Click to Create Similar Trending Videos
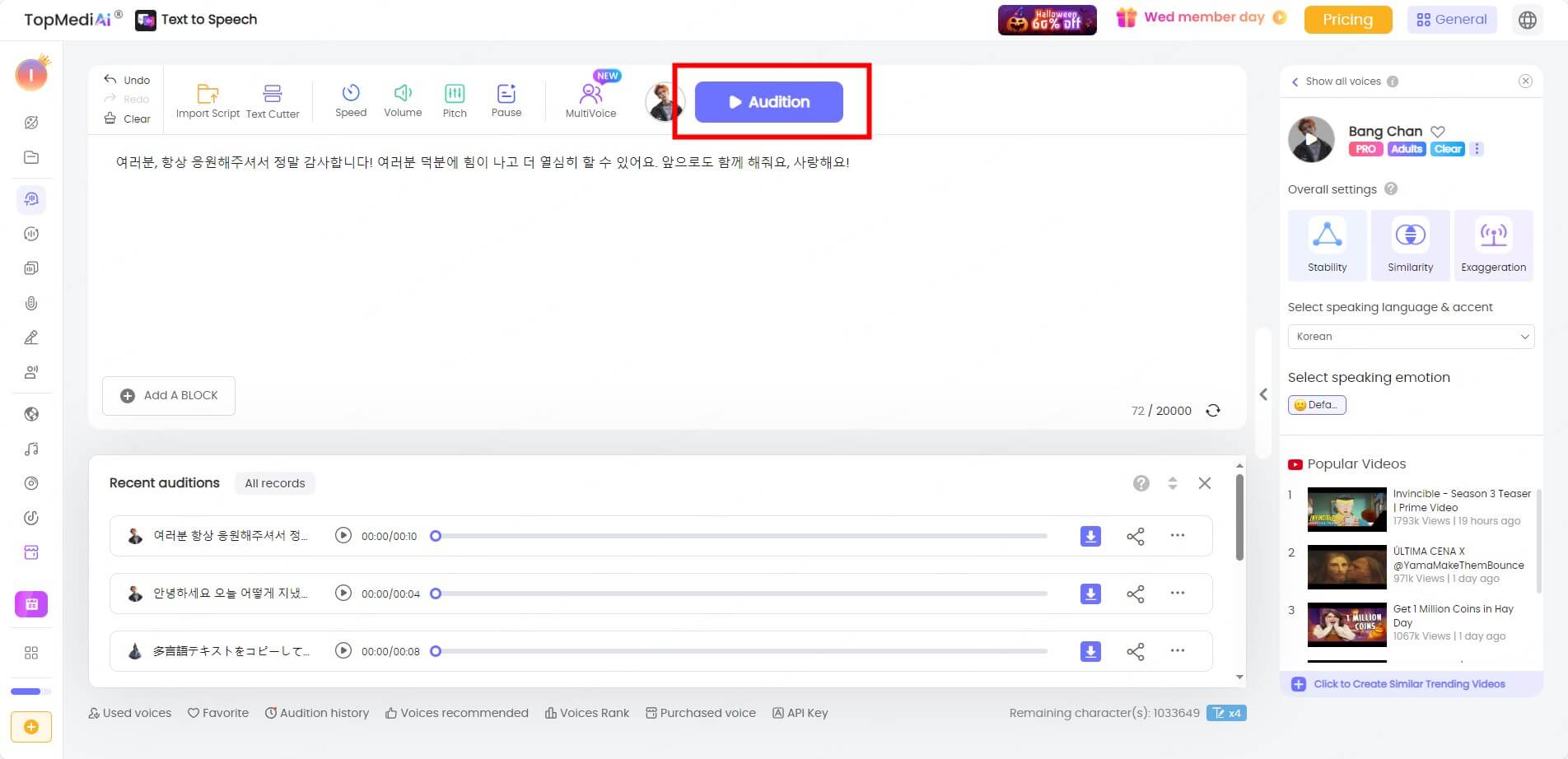The height and width of the screenshot is (759, 1568). pos(1410,684)
